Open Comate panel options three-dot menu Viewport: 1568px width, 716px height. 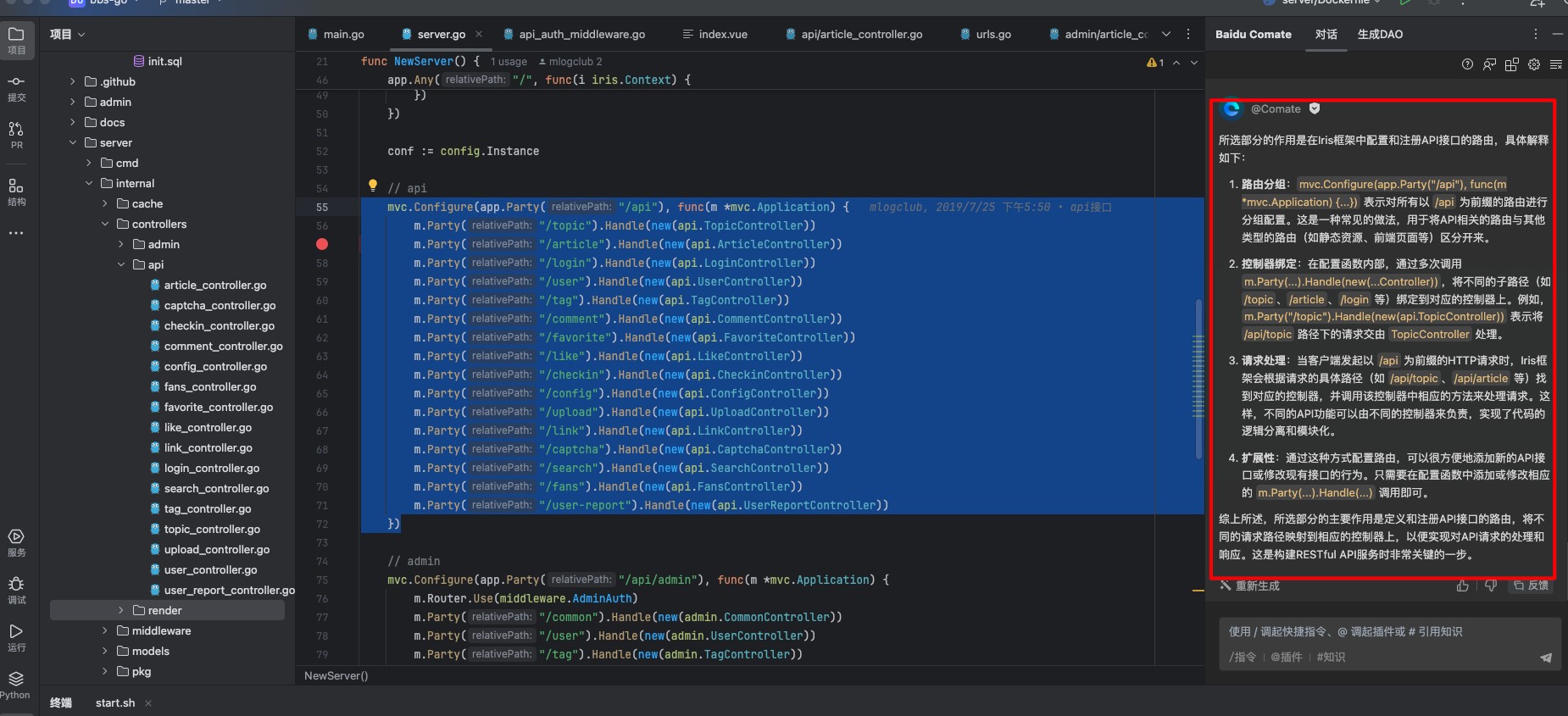coord(1535,34)
